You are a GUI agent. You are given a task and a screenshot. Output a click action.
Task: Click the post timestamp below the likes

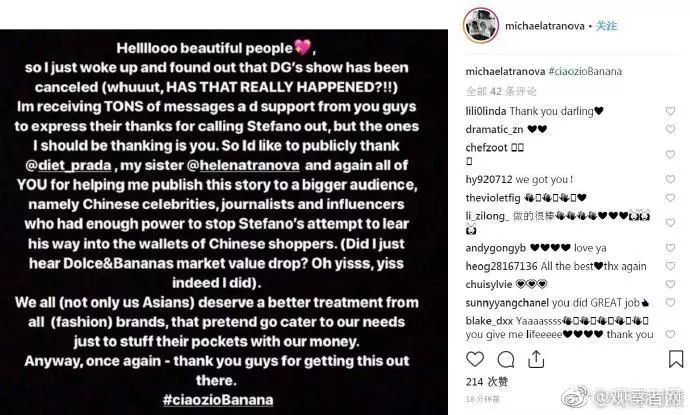tap(482, 398)
